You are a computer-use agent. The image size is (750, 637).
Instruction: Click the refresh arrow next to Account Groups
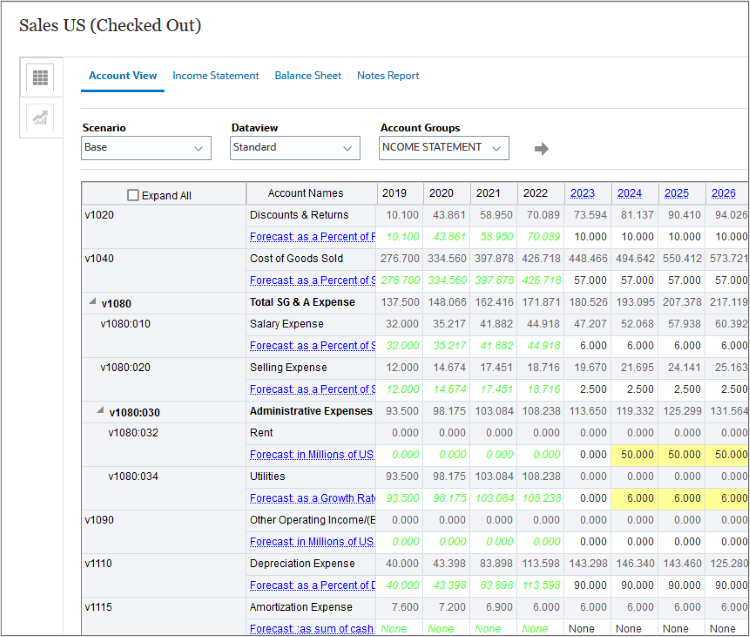pyautogui.click(x=541, y=149)
